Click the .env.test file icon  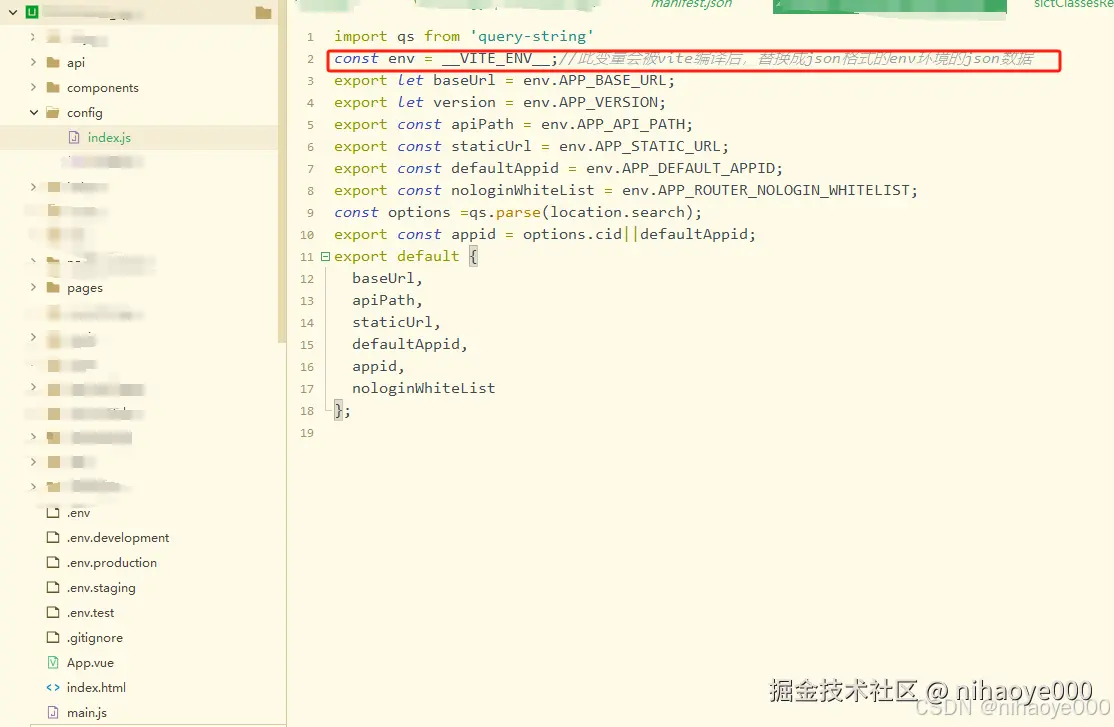(53, 612)
